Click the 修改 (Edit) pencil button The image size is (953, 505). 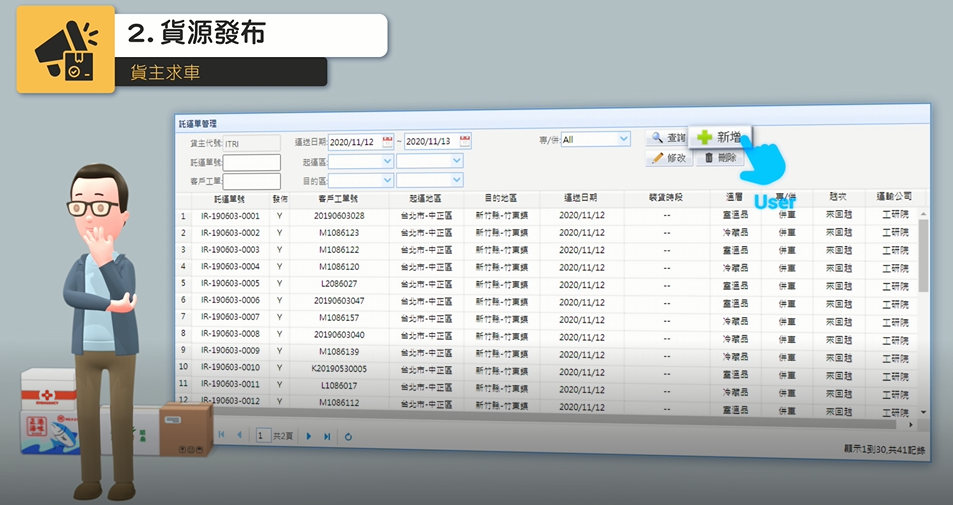tap(669, 158)
